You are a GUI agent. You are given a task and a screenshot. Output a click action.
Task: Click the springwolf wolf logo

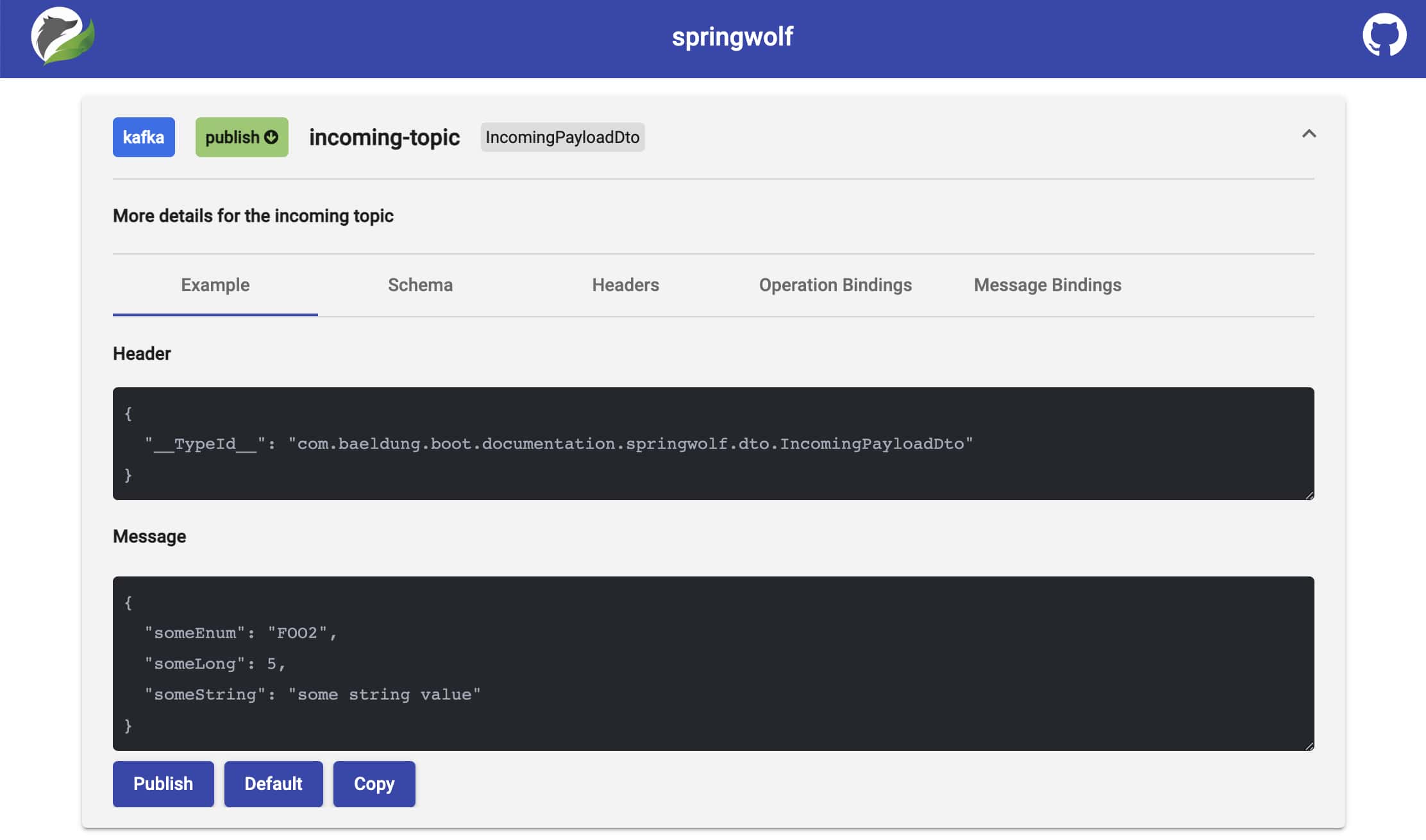coord(63,36)
